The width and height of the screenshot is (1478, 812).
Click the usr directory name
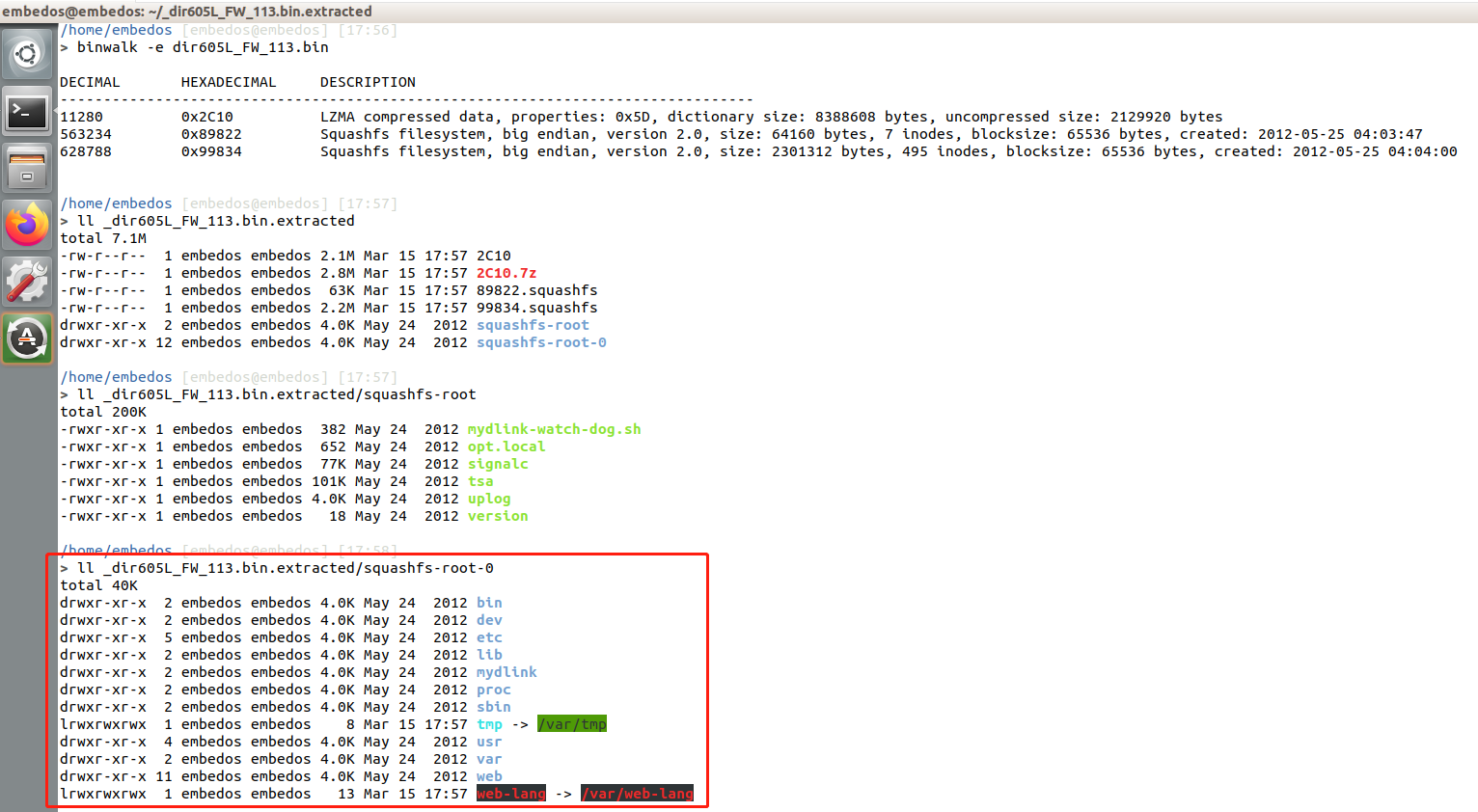(x=489, y=742)
